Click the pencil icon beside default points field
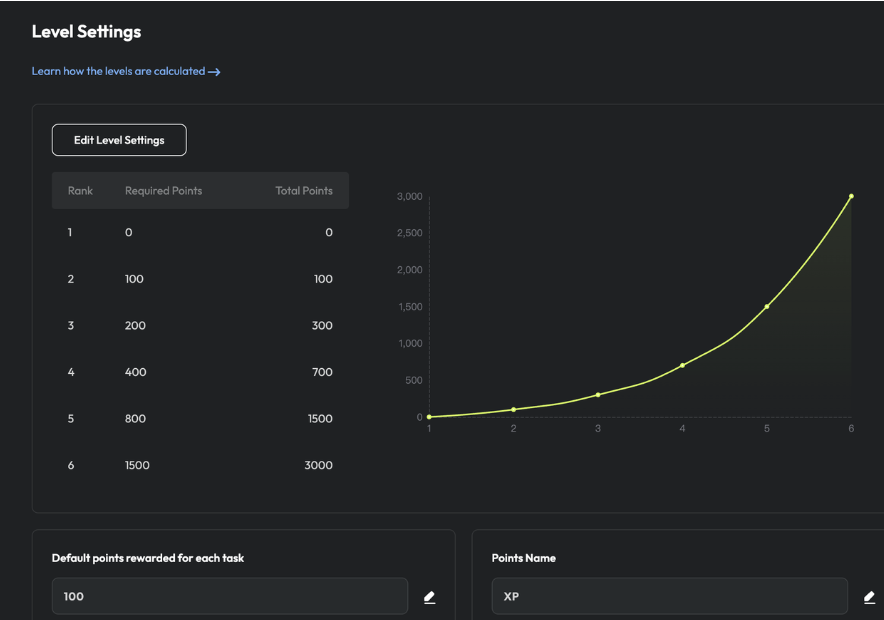The height and width of the screenshot is (620, 884). tap(429, 597)
